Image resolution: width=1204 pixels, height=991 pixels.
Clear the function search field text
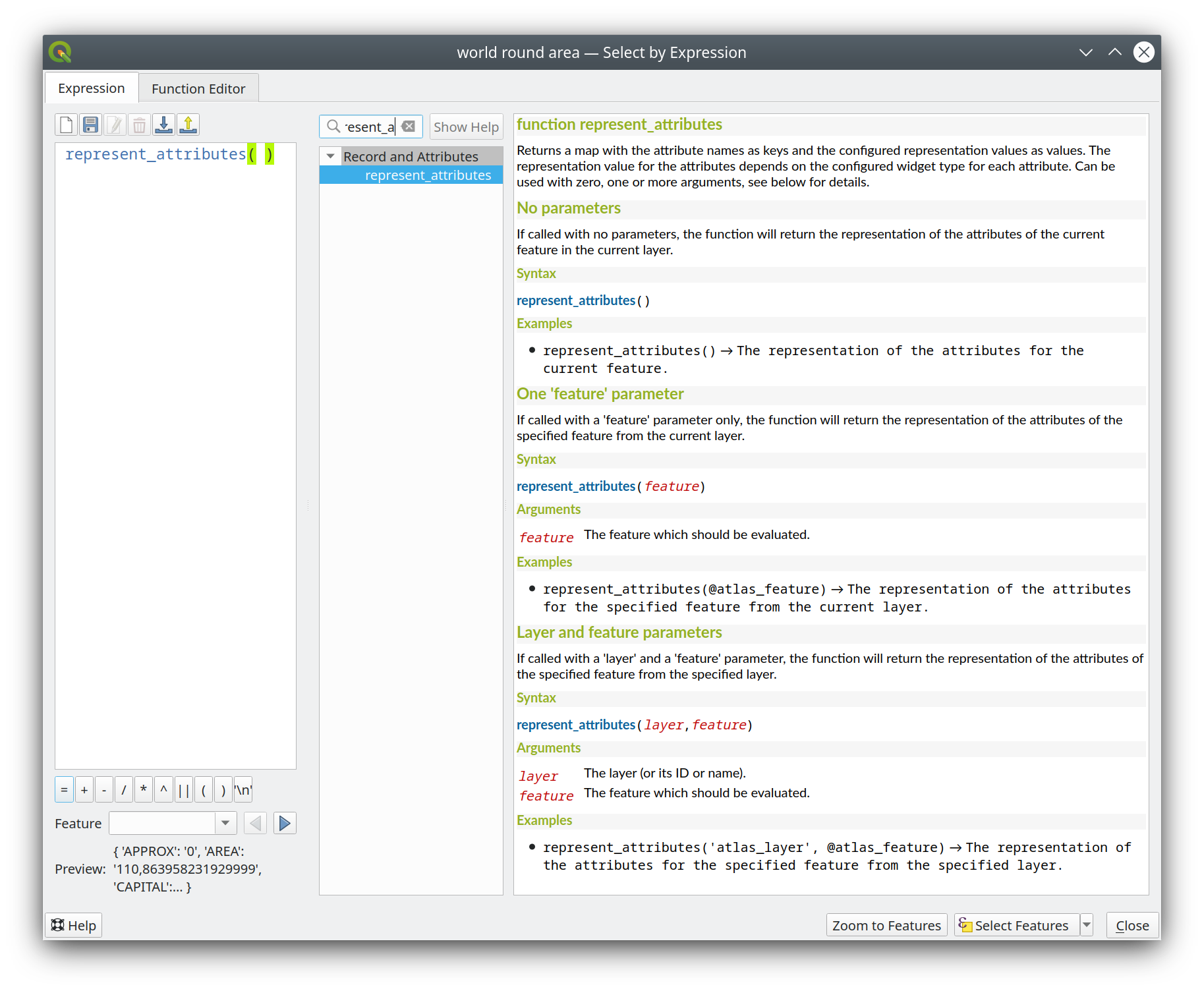(409, 127)
